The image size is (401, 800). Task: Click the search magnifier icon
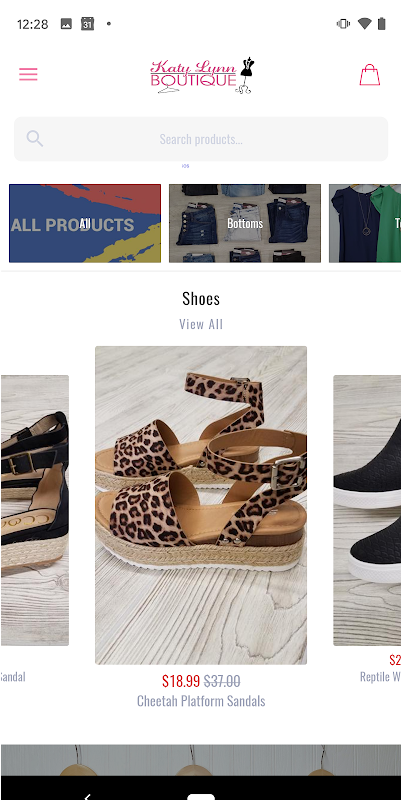tap(35, 139)
